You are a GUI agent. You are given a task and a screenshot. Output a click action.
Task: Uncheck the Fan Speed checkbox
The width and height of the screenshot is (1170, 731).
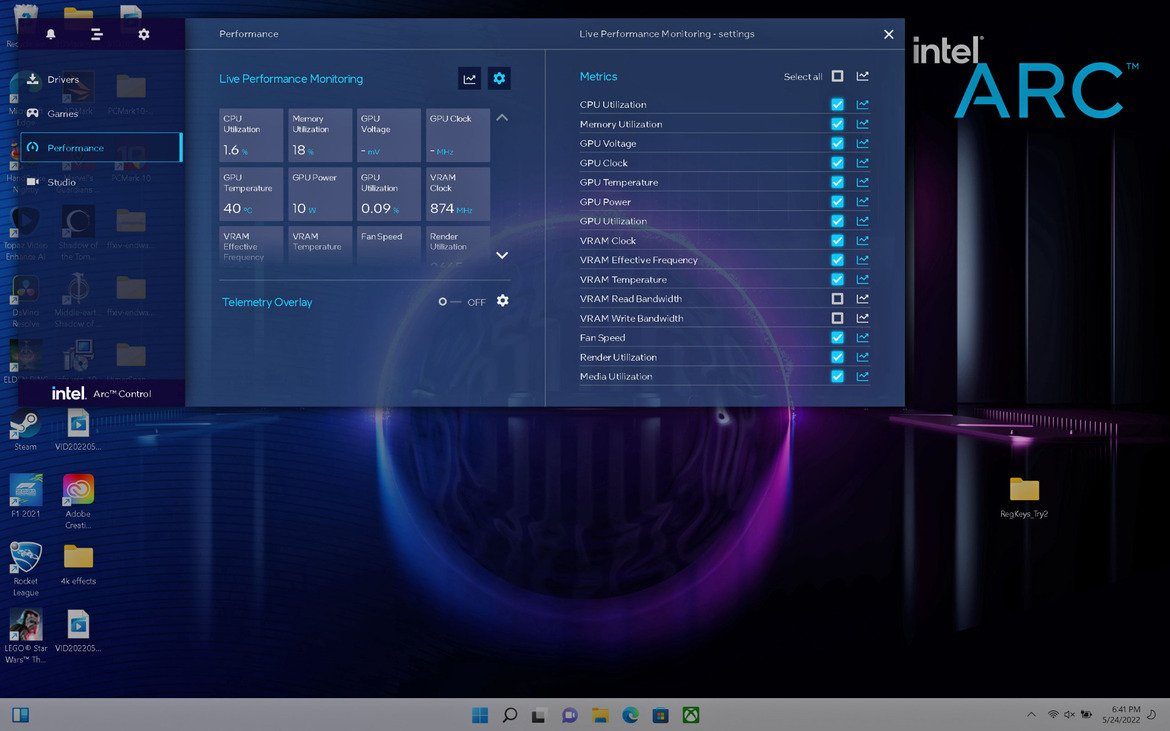[837, 337]
